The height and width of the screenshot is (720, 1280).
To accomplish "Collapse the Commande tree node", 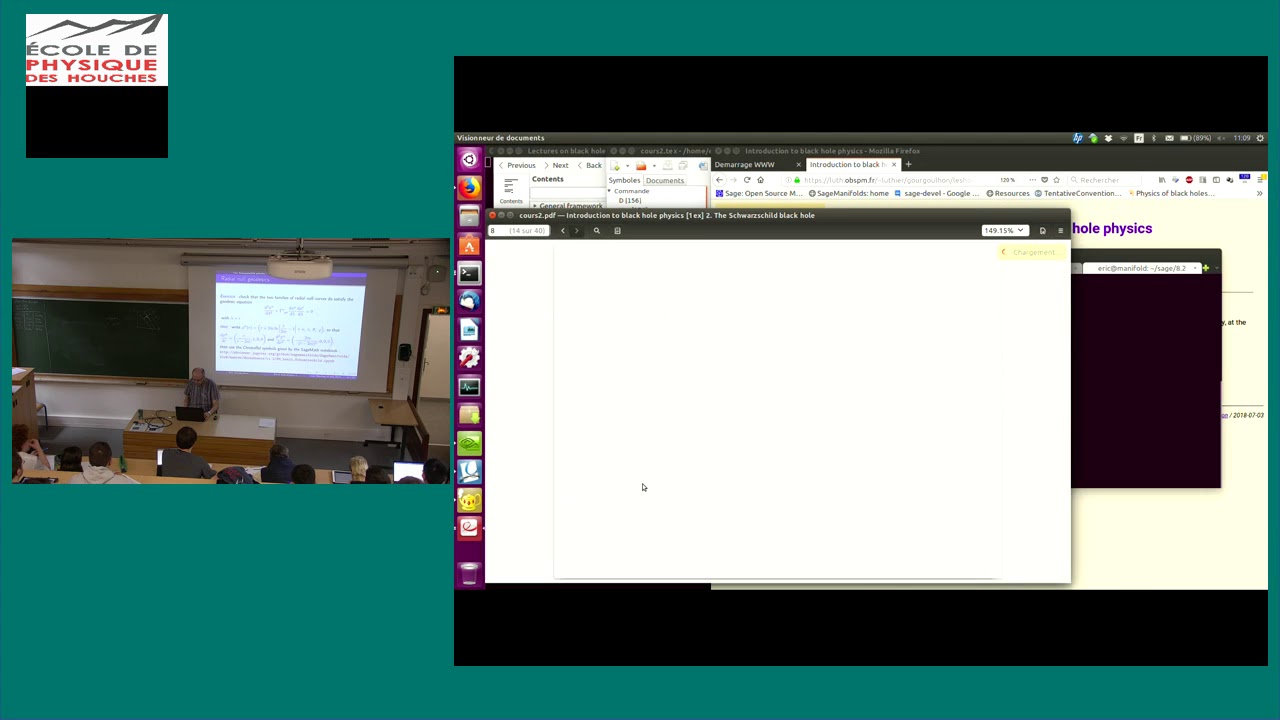I will [x=610, y=191].
